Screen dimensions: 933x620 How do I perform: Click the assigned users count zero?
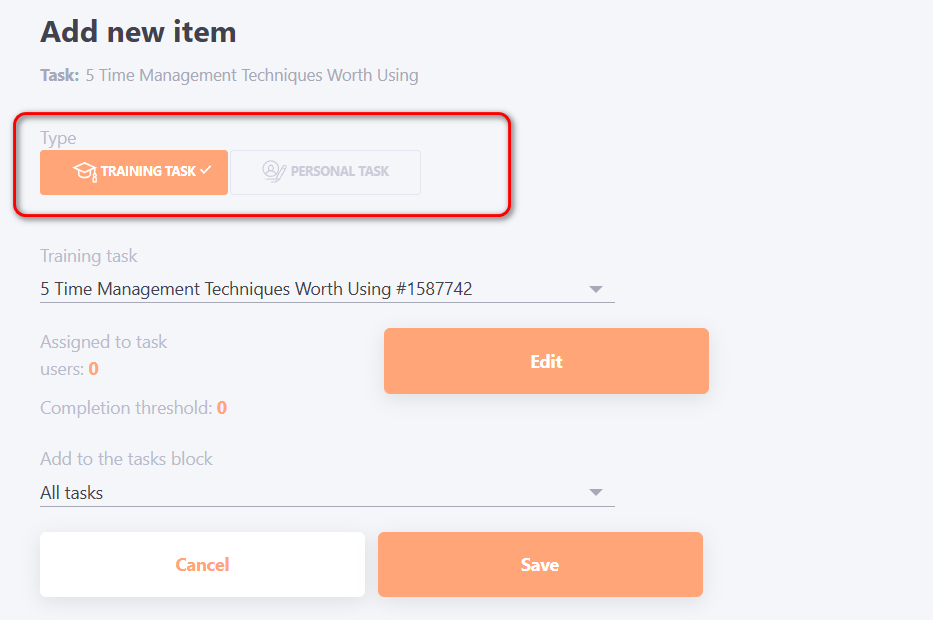coord(93,369)
